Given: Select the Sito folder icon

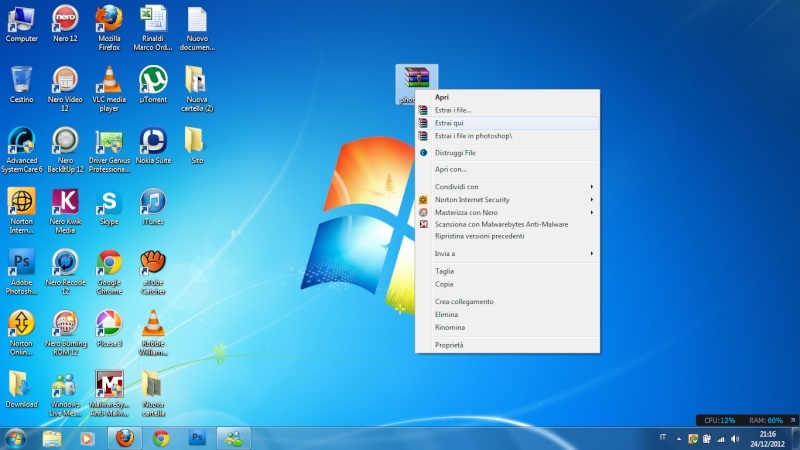Looking at the screenshot, I should [x=197, y=146].
